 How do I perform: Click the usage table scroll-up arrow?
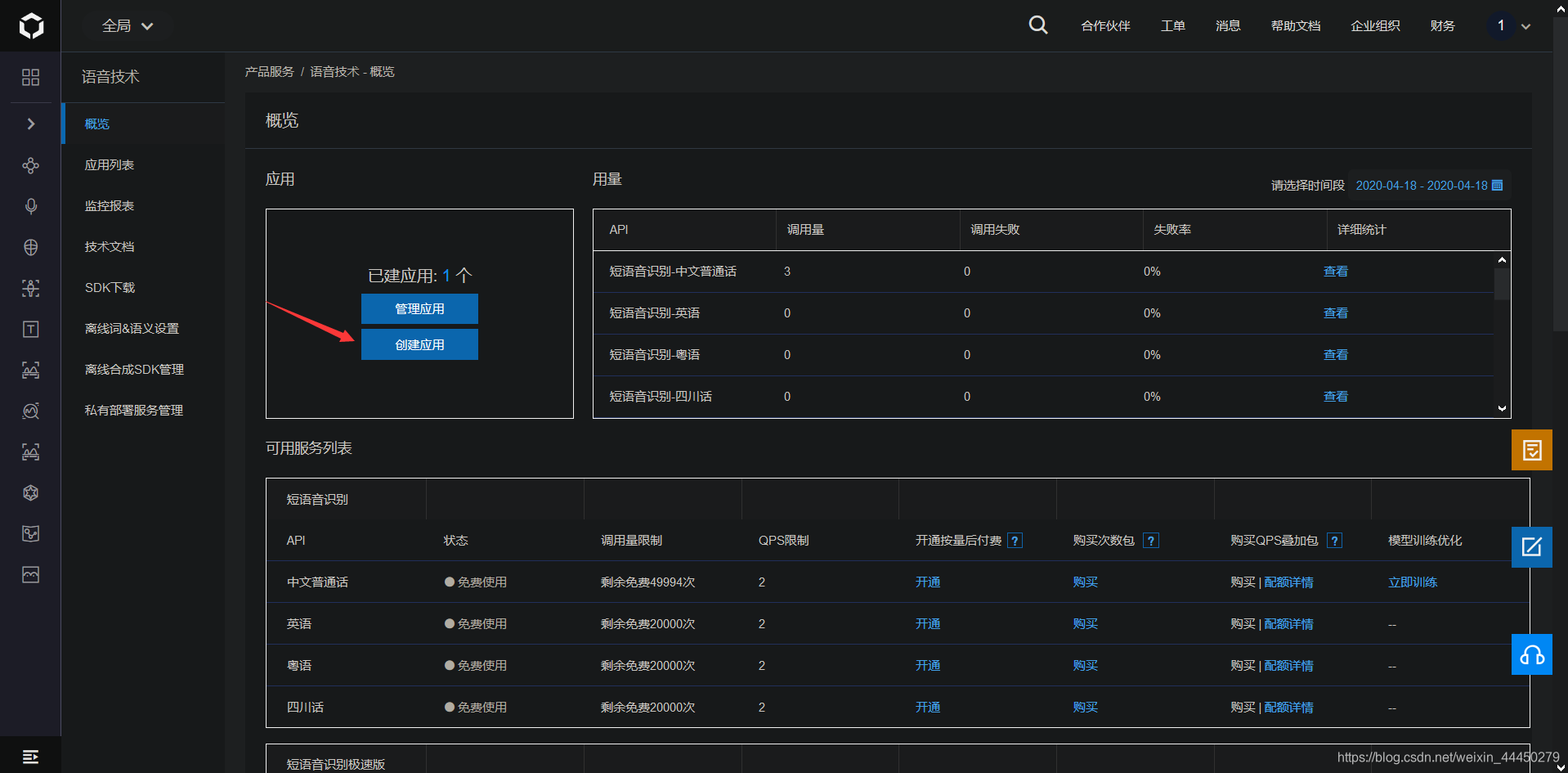pos(1502,259)
